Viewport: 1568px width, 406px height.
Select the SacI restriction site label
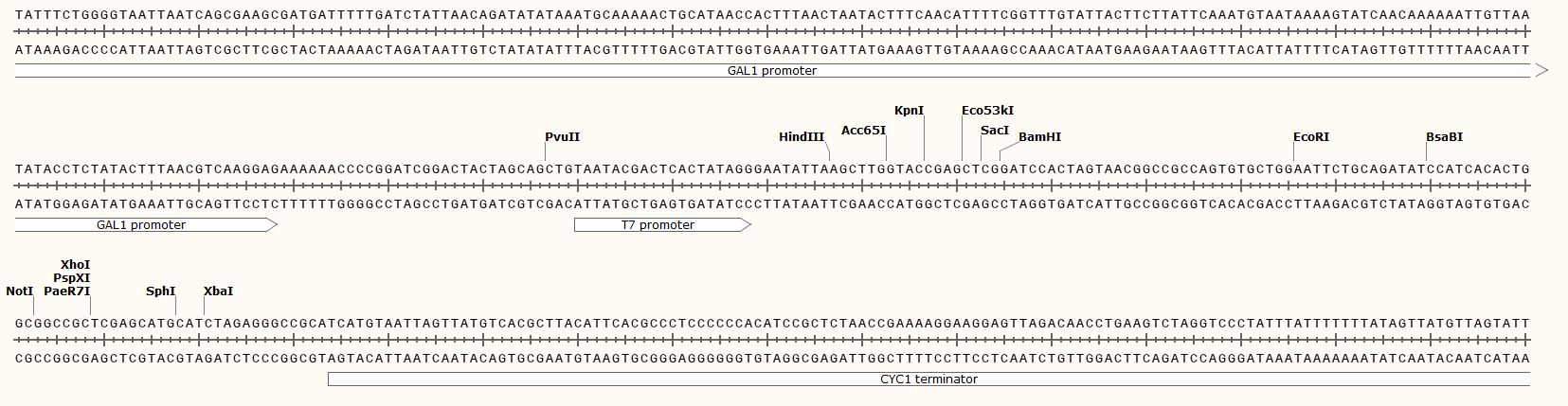(x=995, y=131)
